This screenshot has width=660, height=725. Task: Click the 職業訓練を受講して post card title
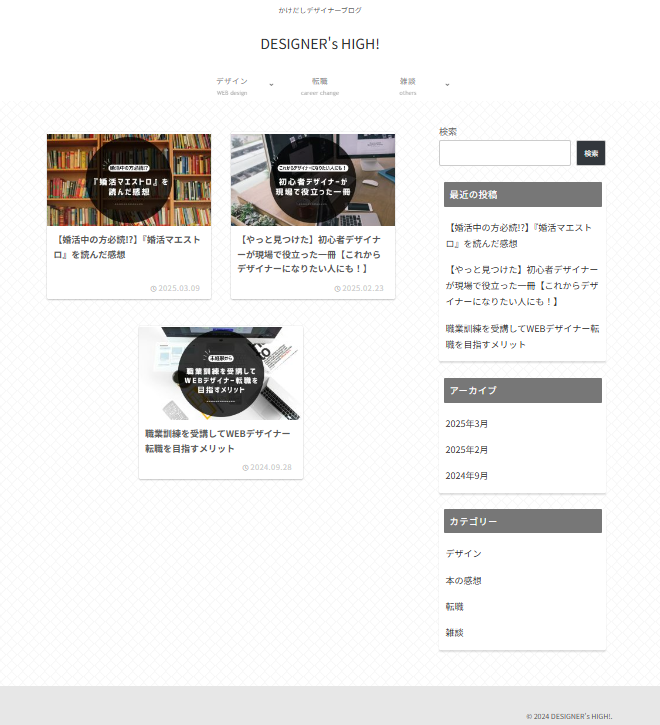coord(218,441)
